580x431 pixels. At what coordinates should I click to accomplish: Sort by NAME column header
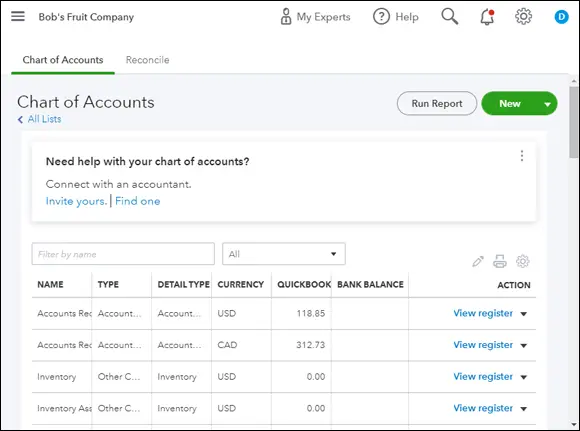pos(50,284)
